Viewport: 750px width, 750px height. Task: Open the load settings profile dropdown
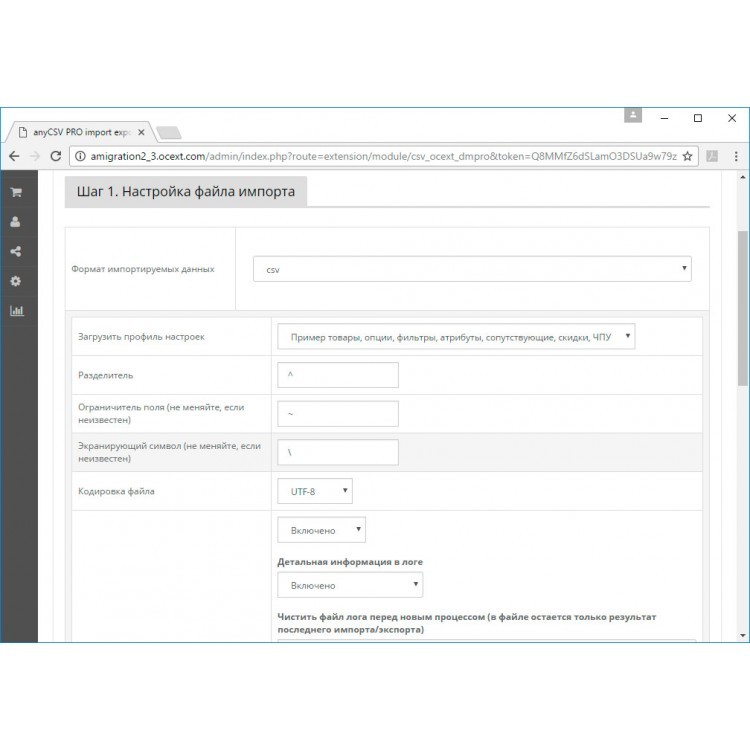point(456,337)
